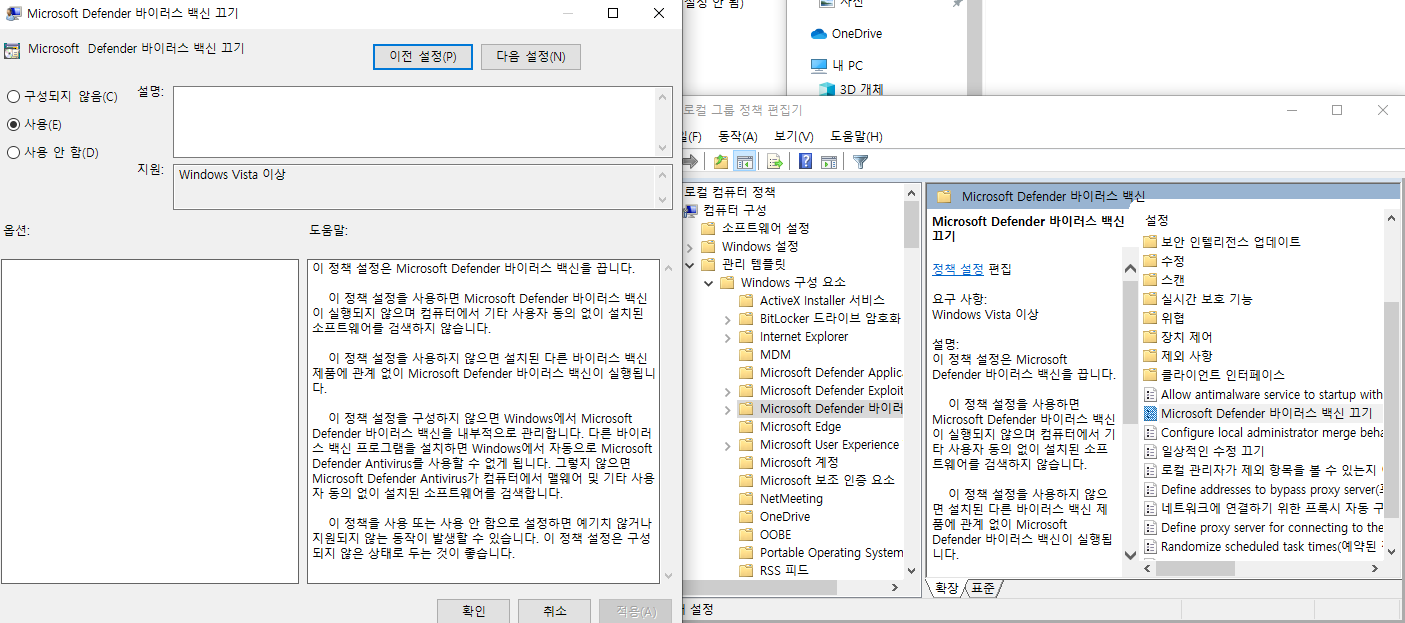Click the Randomize scheduled task times policy icon
The height and width of the screenshot is (623, 1405).
(x=1150, y=546)
